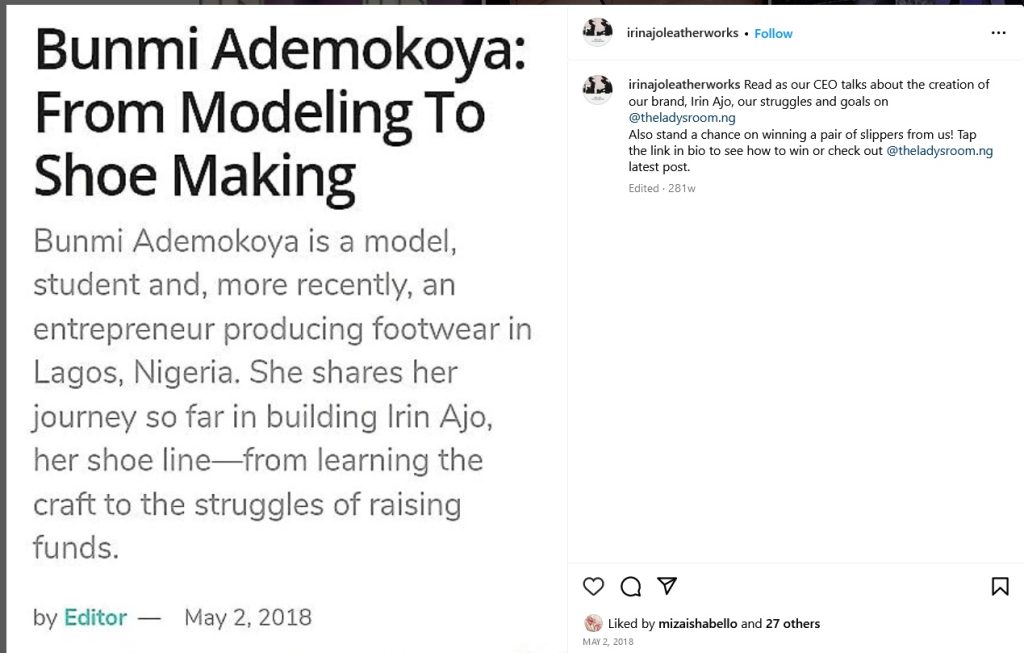
Task: Open @theladysroom.ng mention before 'latest post'
Action: click(x=939, y=151)
